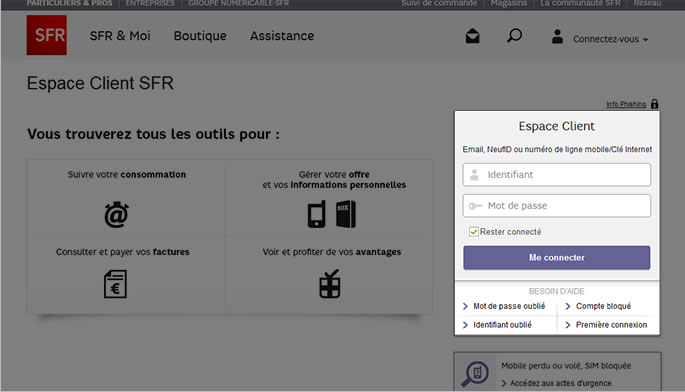Open the SFR & Moi menu

[x=120, y=36]
